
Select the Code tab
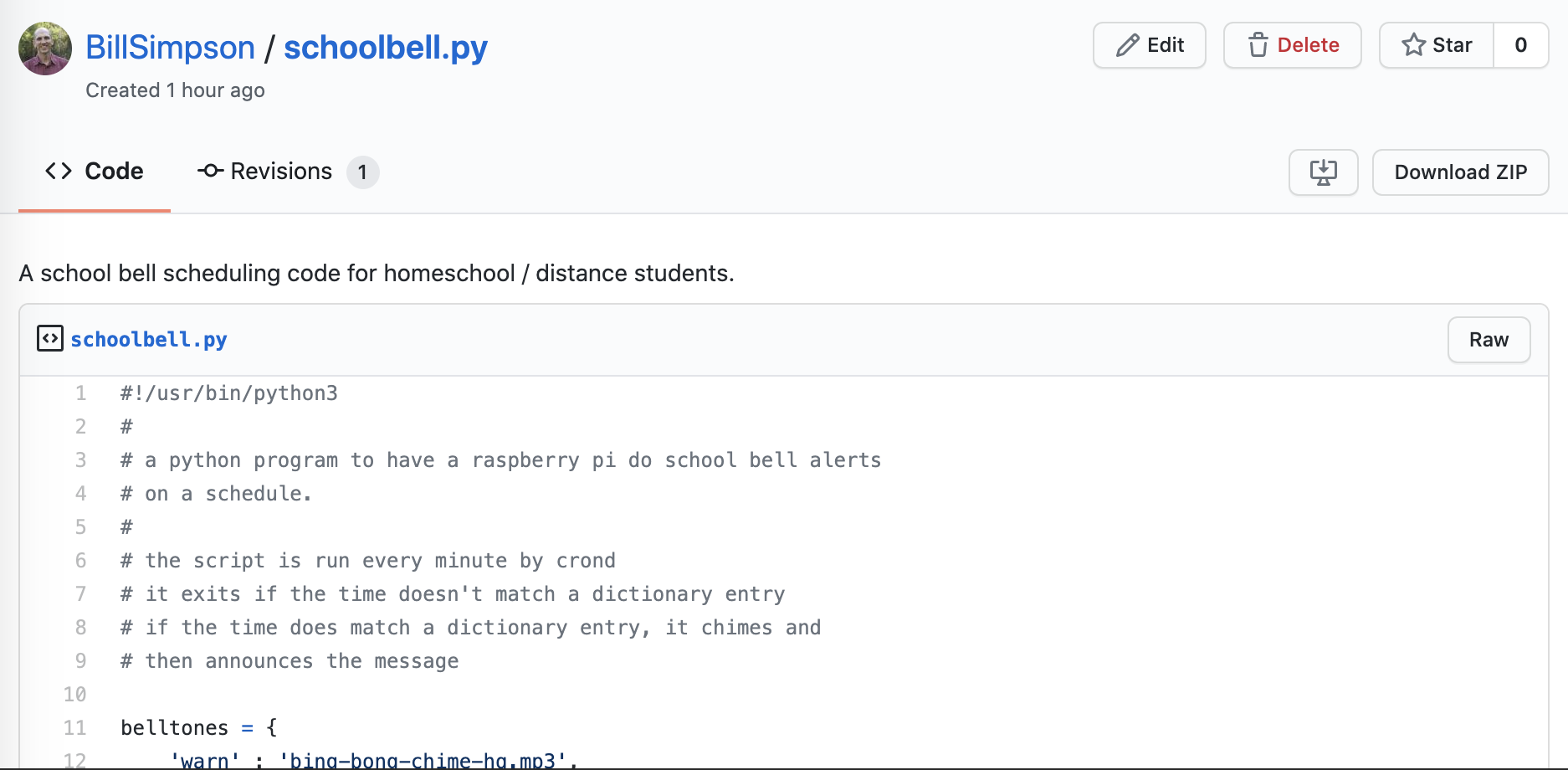click(113, 171)
